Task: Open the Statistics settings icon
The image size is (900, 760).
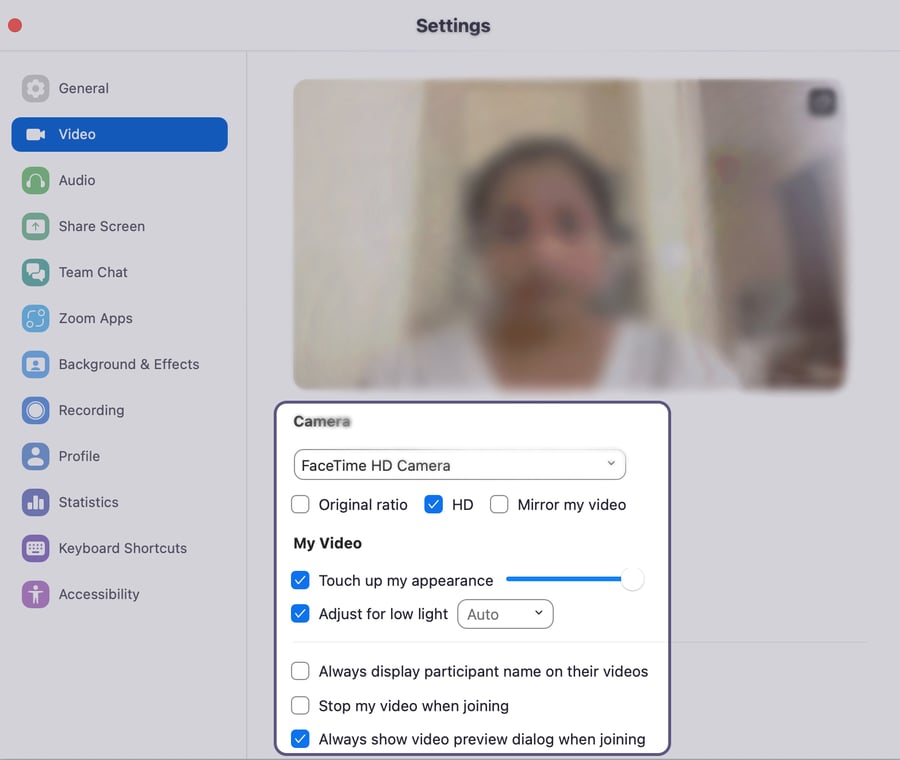Action: pos(35,502)
